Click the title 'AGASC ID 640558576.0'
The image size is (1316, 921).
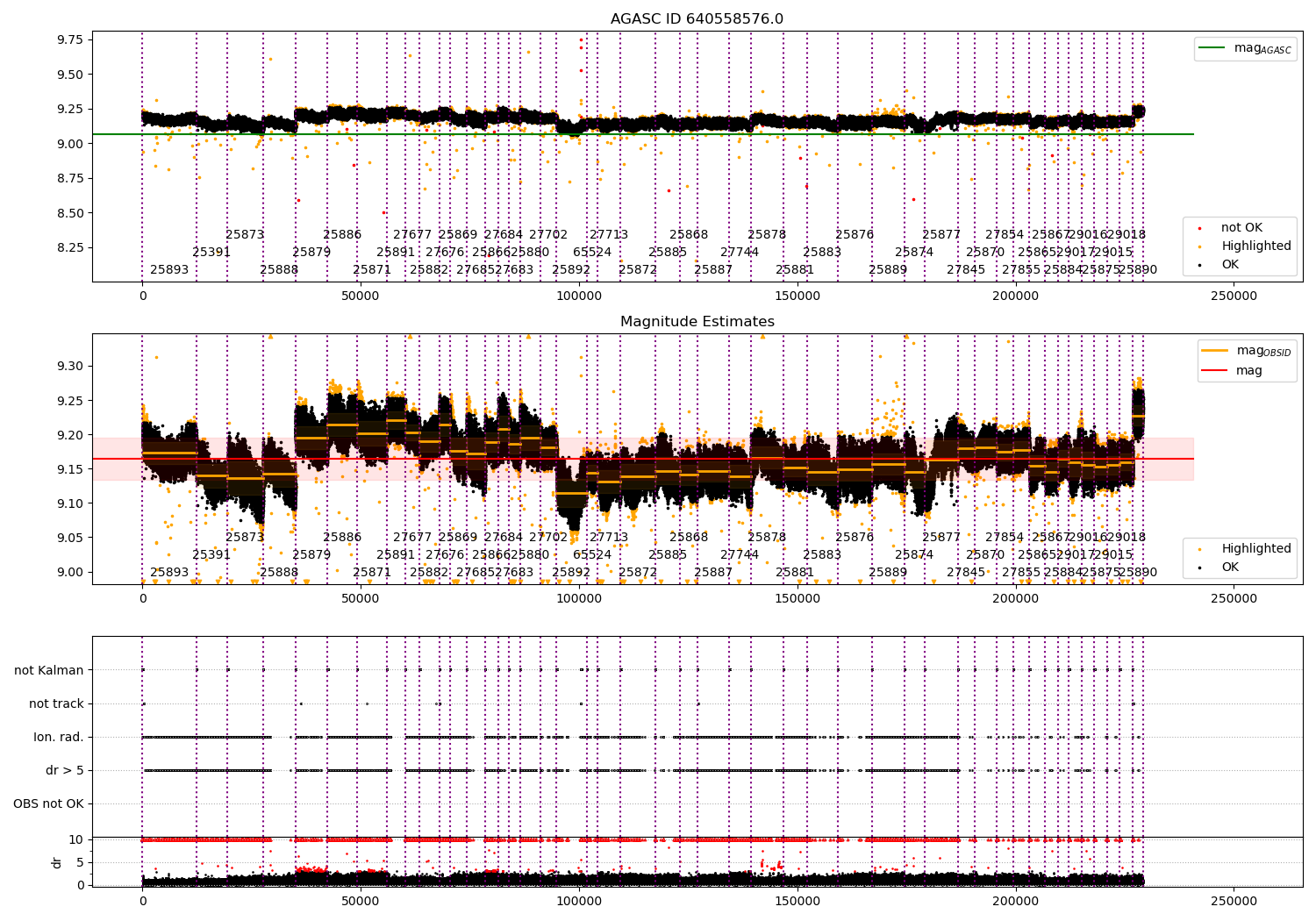[x=697, y=19]
